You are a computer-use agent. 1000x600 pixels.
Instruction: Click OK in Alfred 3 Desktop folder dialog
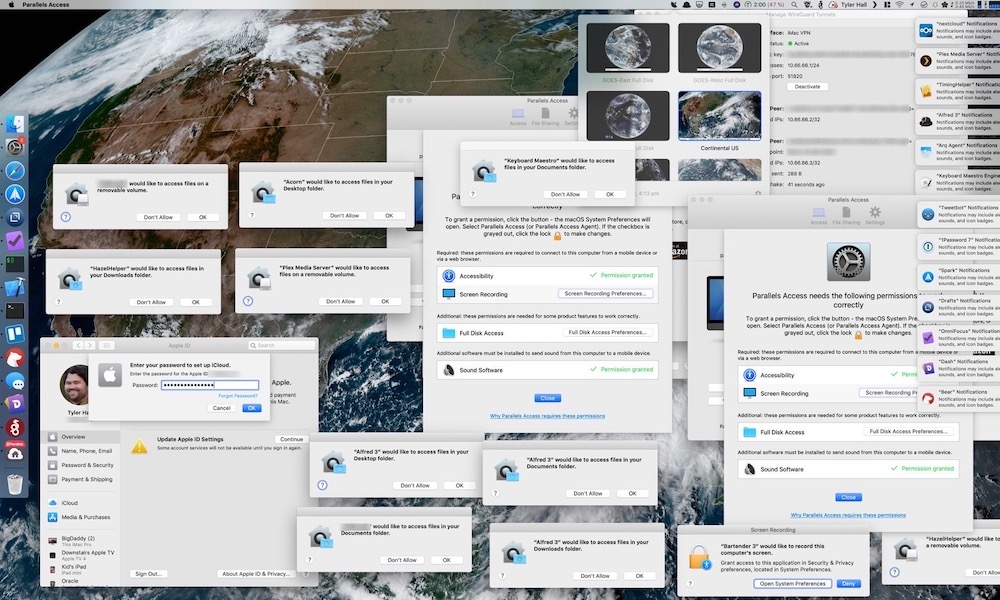(459, 485)
